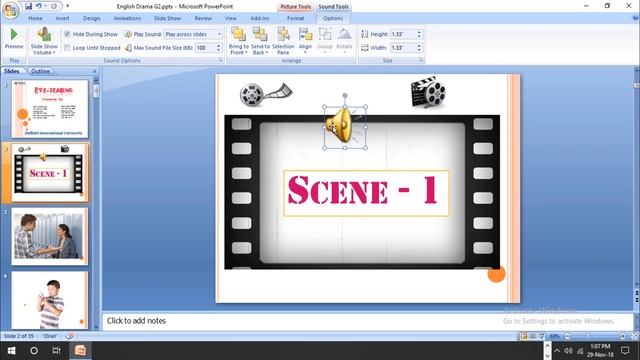The image size is (640, 360).
Task: Open the Align menu
Action: [x=305, y=41]
